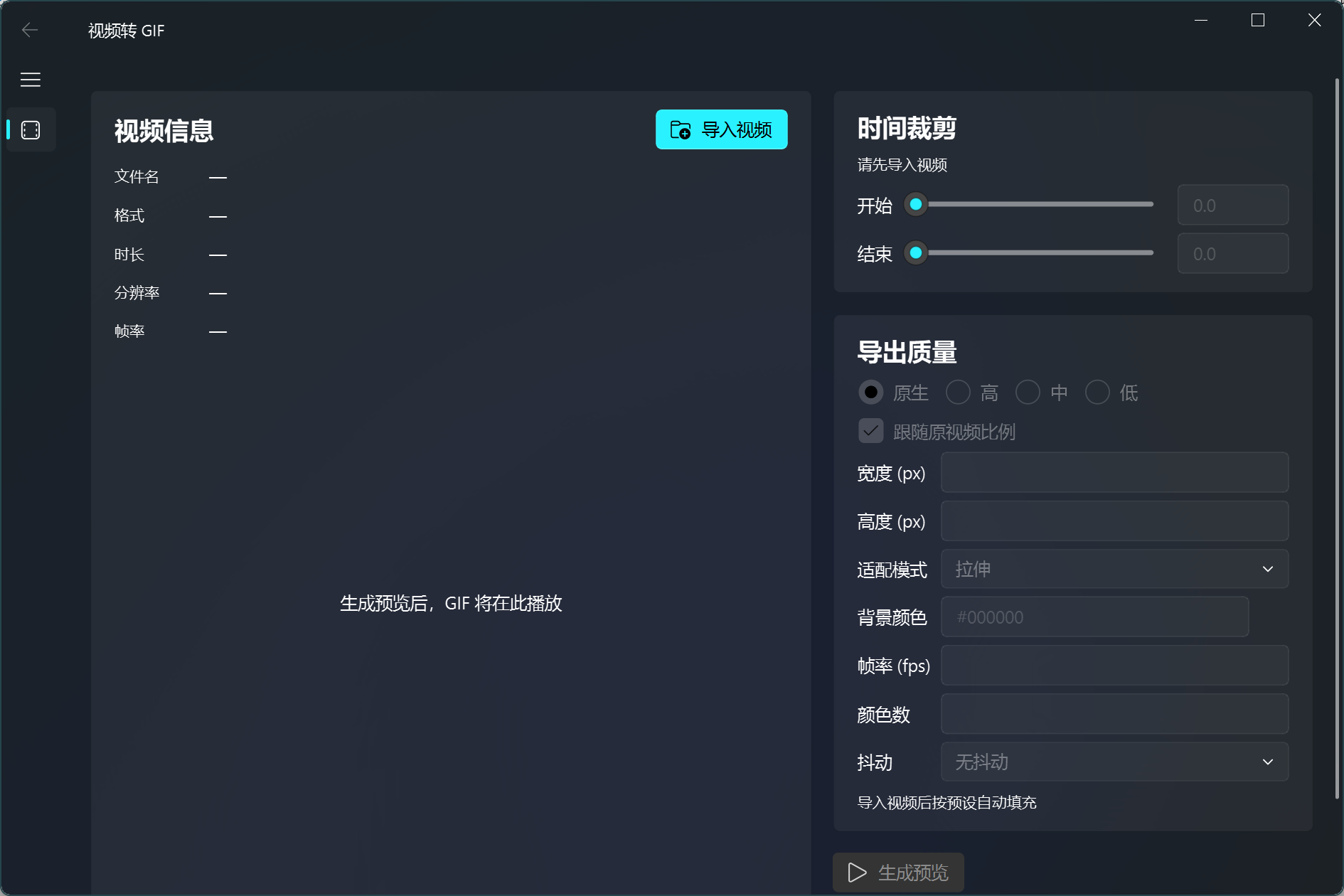Click the 时长 label
This screenshot has width=1344, height=896.
[129, 254]
